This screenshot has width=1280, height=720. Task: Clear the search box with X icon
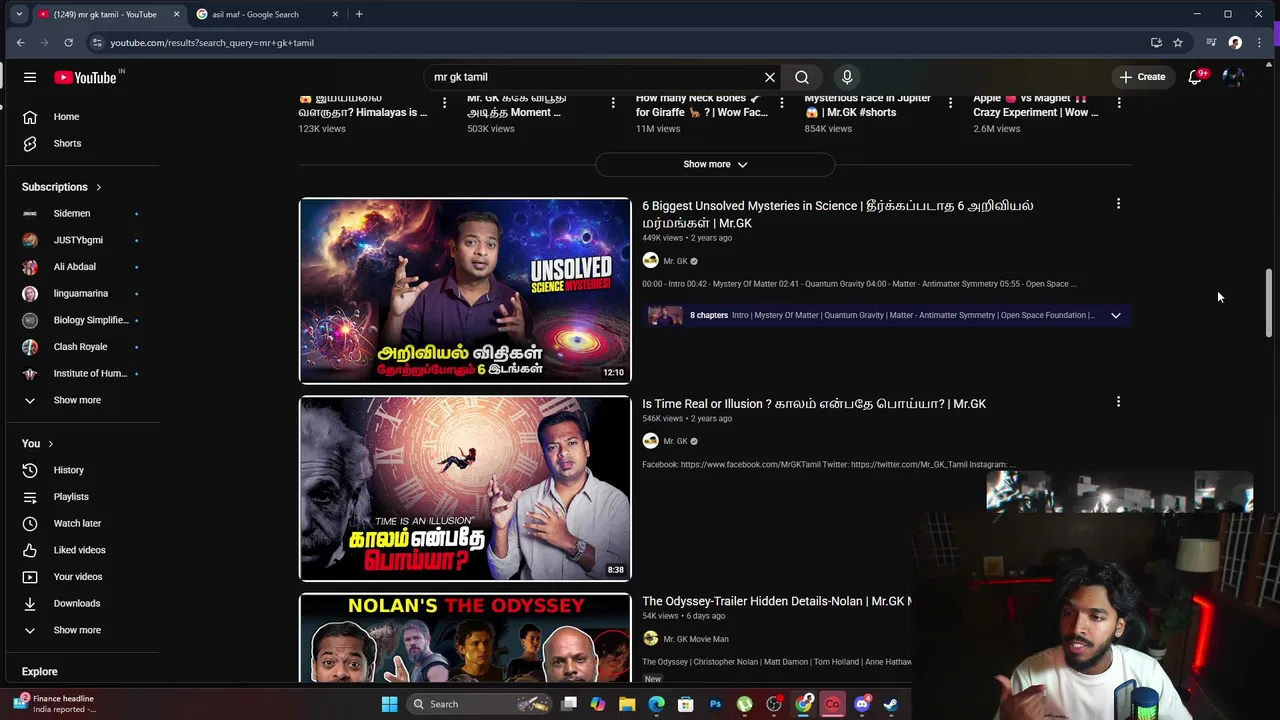point(770,77)
